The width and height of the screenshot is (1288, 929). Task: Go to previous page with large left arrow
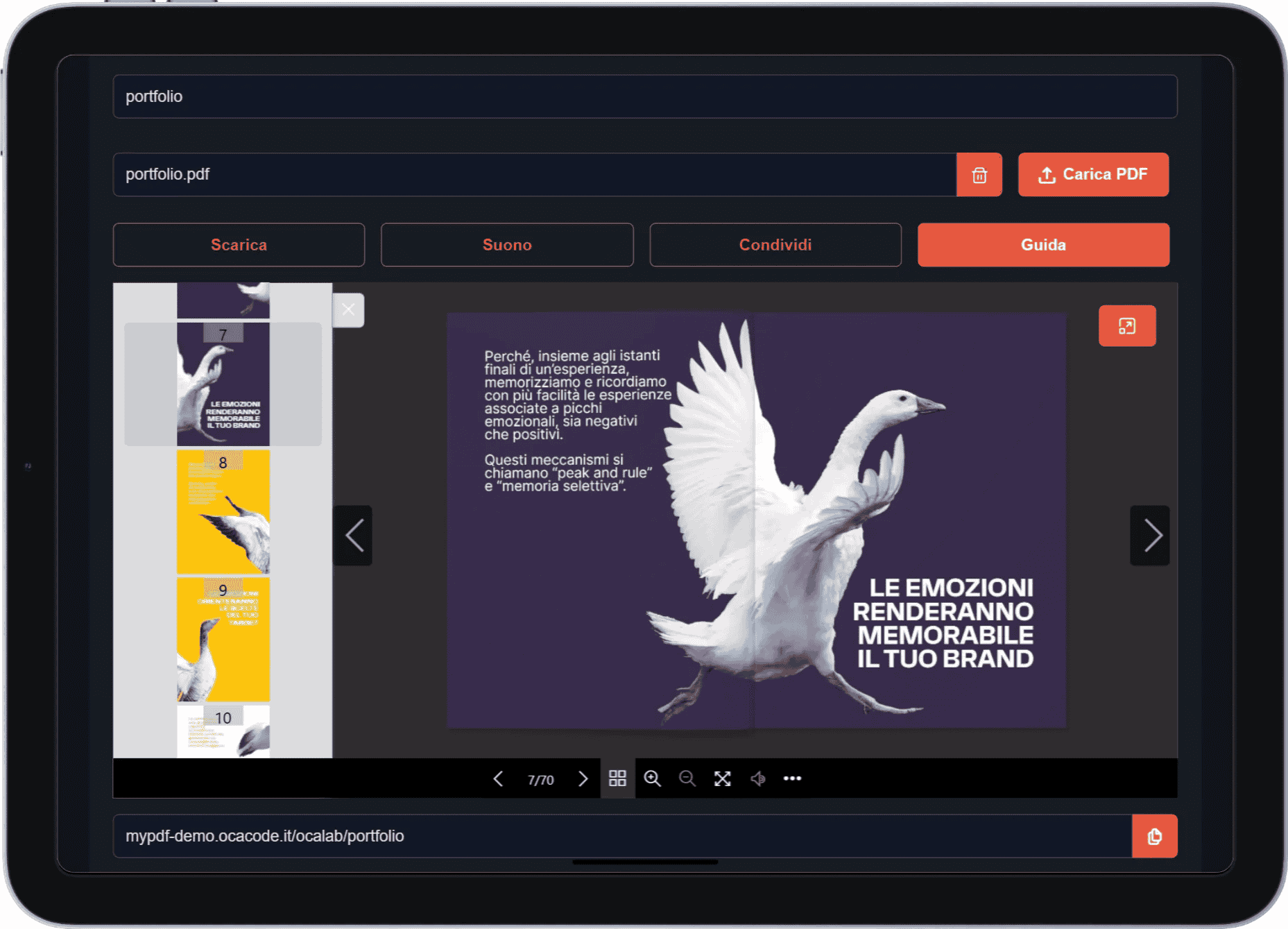(354, 536)
